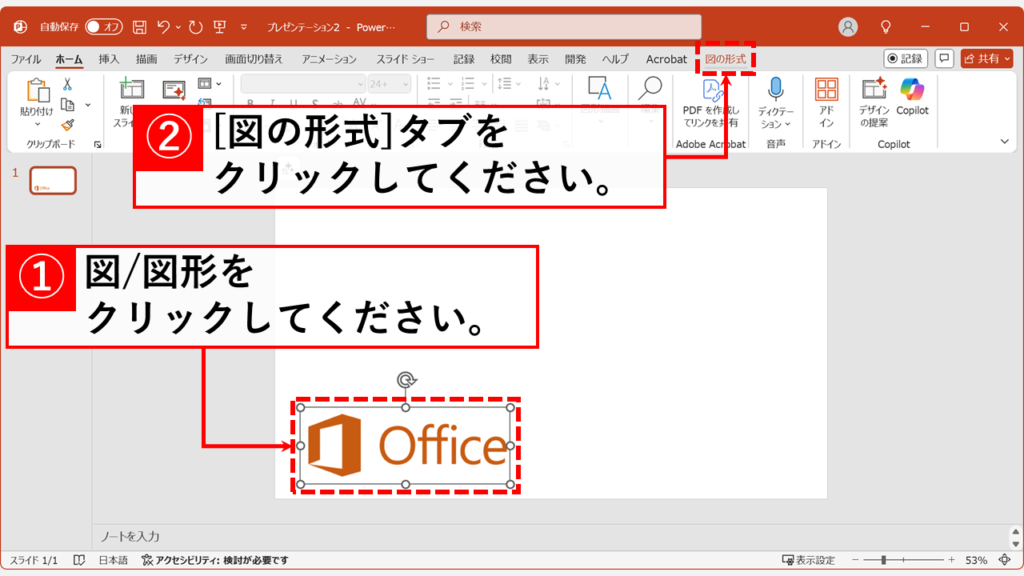1024x576 pixels.
Task: Open the font size 24+ box
Action: coord(389,84)
